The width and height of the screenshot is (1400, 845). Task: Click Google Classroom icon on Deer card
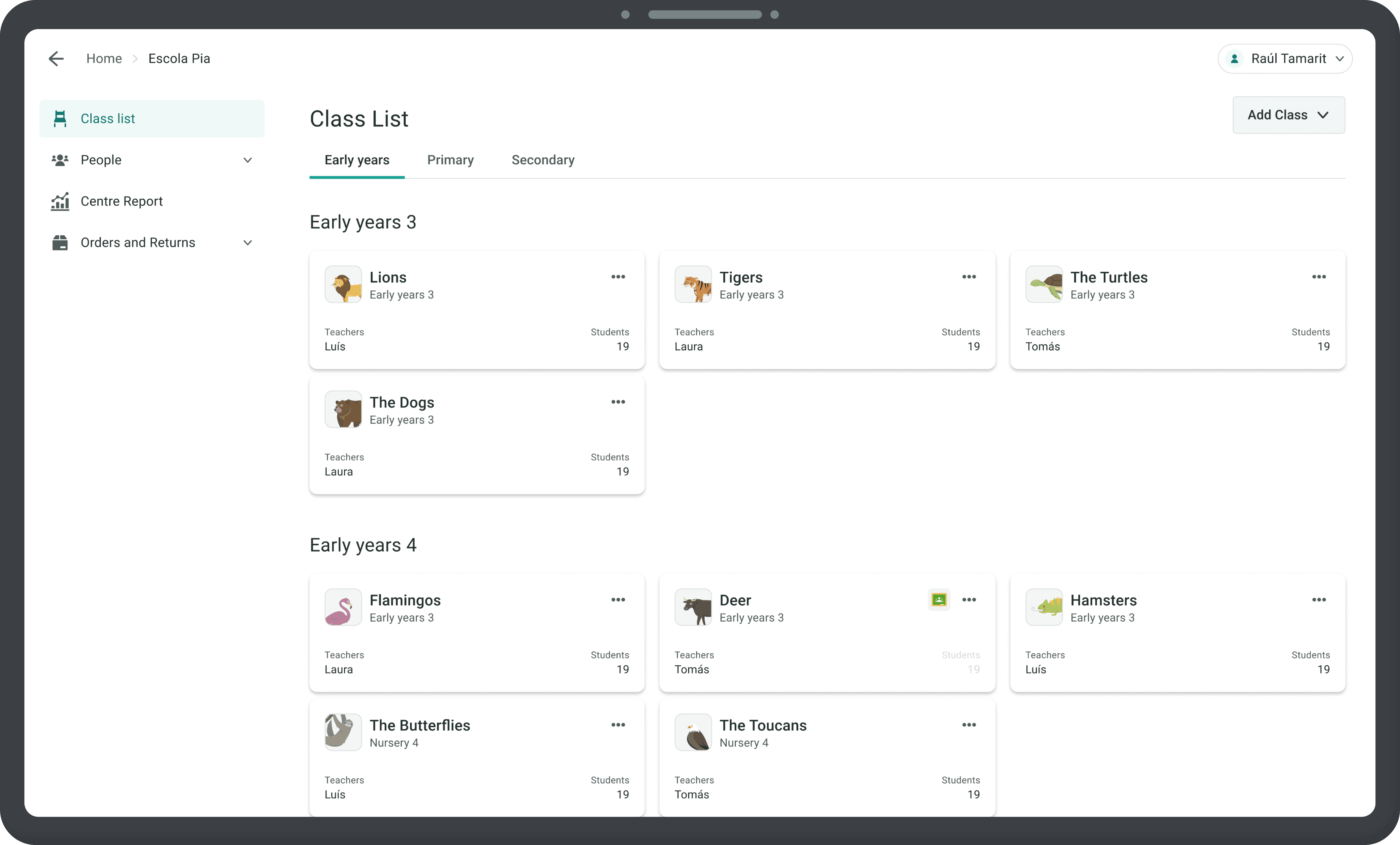coord(939,600)
